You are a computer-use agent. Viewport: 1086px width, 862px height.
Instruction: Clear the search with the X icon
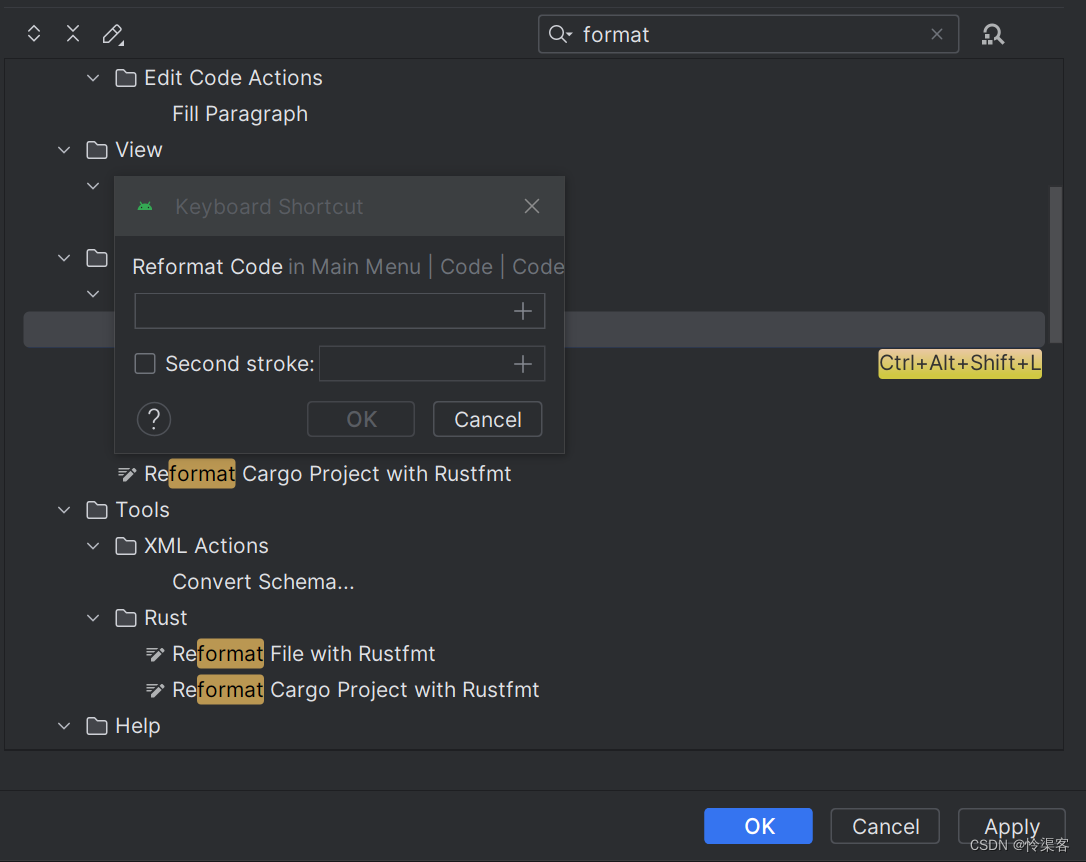pos(936,33)
